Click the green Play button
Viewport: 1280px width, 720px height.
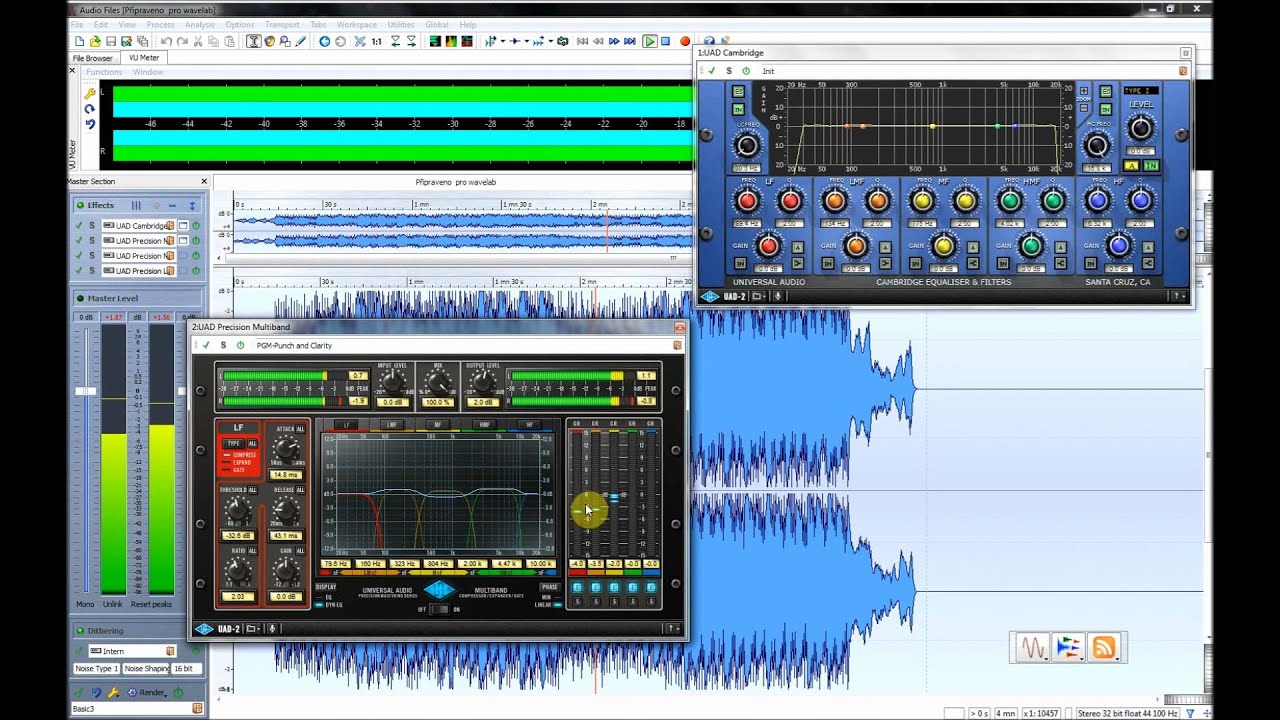pyautogui.click(x=650, y=41)
